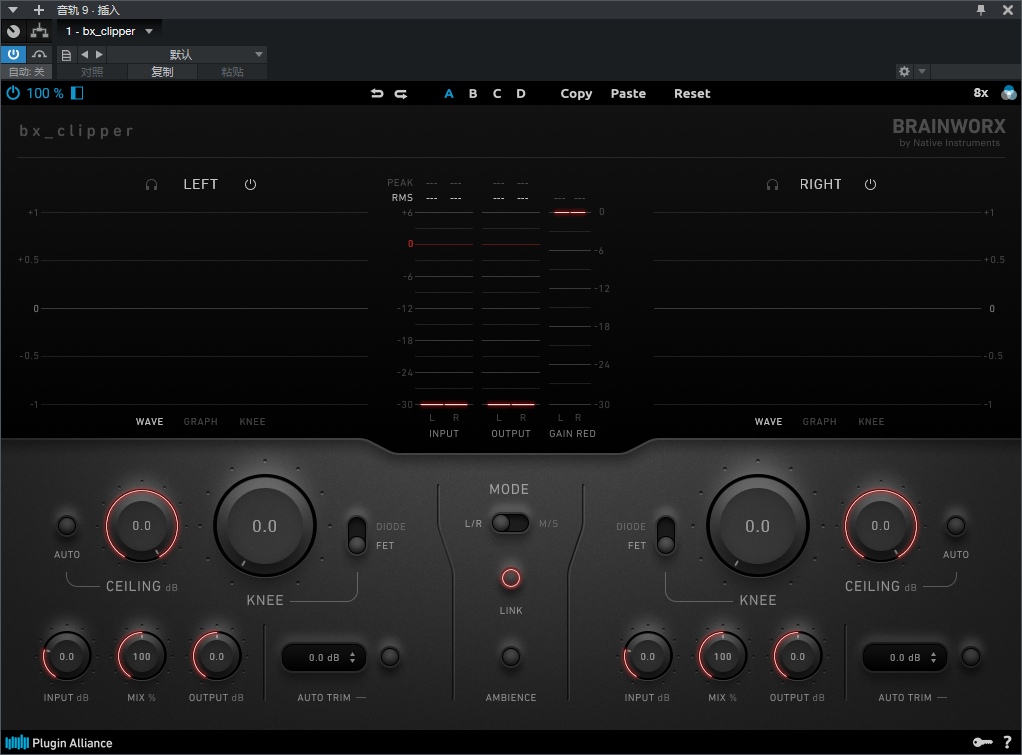Click the license key icon
The image size is (1022, 755).
click(982, 743)
